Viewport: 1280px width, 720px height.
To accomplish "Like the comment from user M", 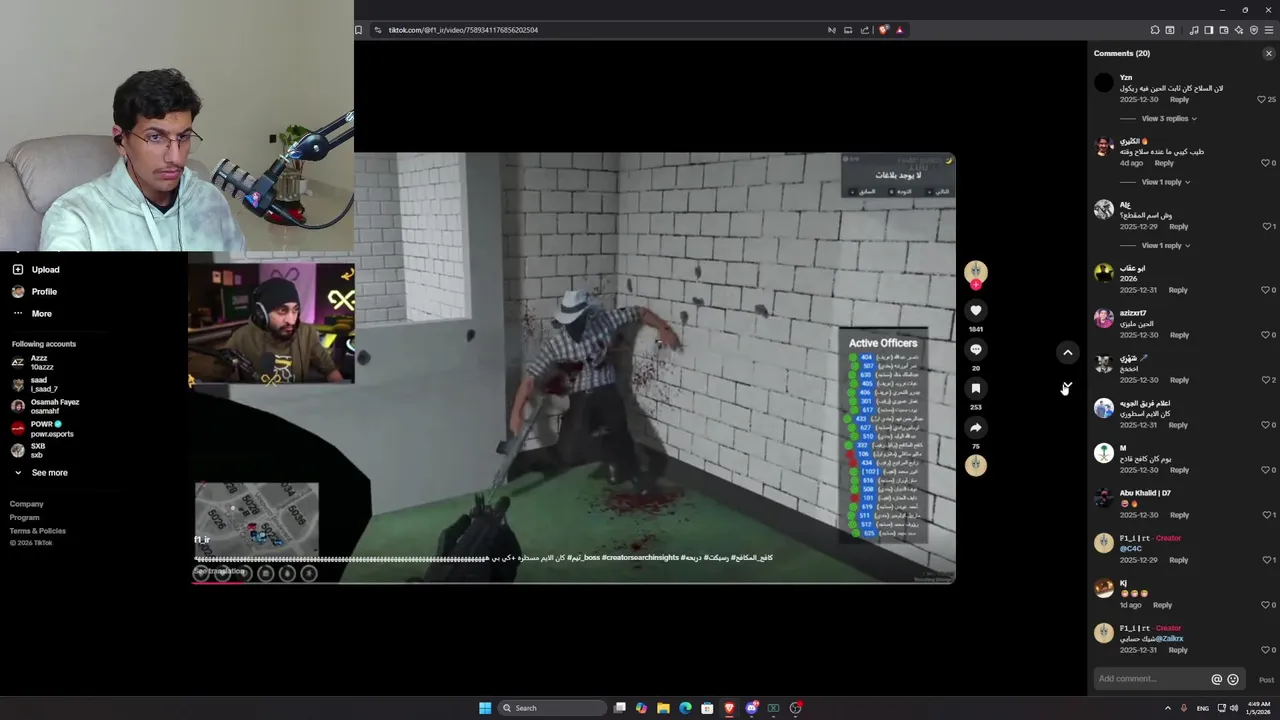I will coord(1266,470).
